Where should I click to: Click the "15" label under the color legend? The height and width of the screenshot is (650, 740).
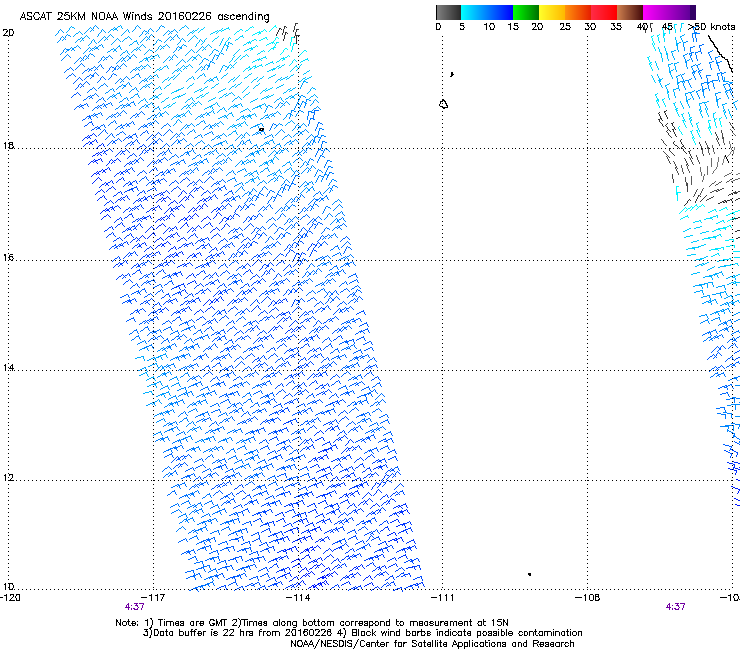513,27
